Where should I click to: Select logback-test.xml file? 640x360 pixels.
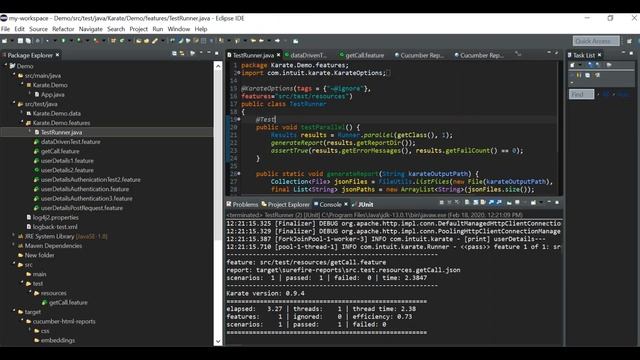55,227
